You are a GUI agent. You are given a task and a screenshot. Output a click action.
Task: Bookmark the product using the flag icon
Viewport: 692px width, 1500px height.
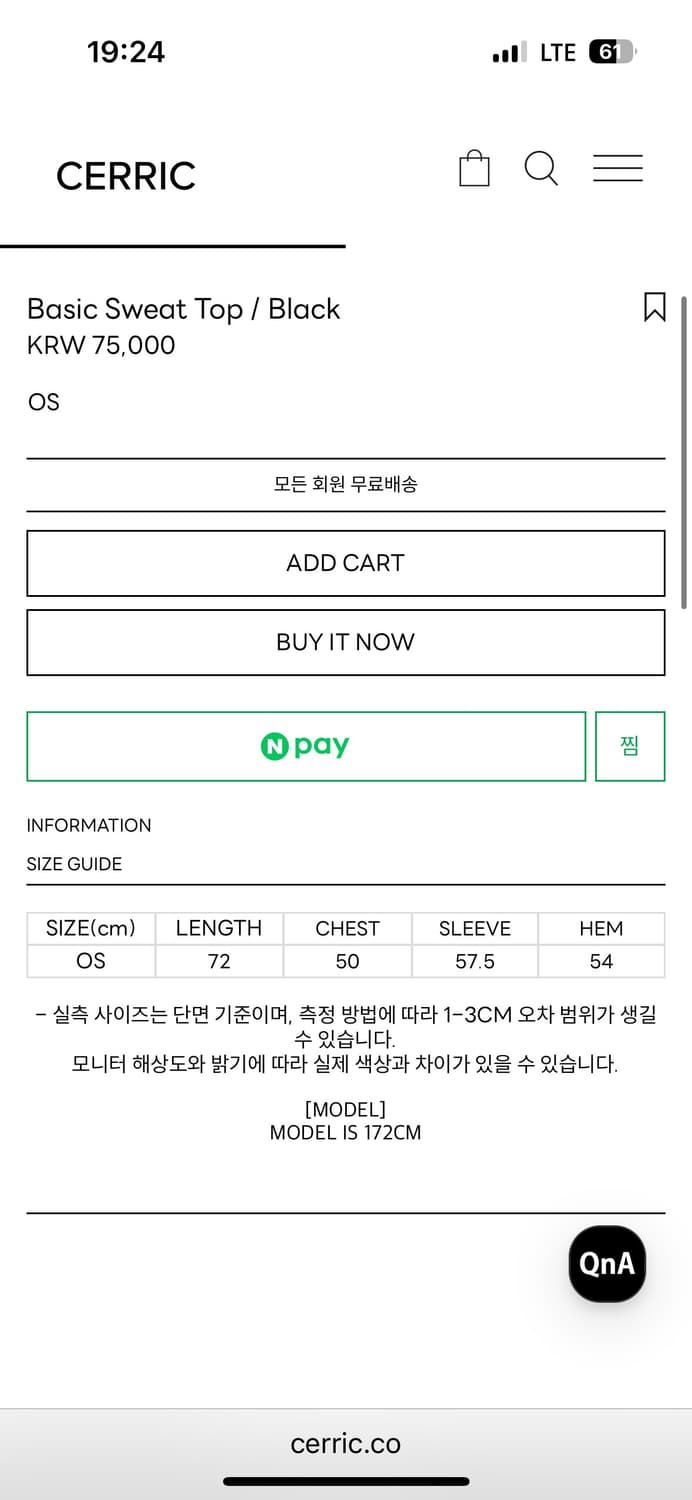coord(656,308)
